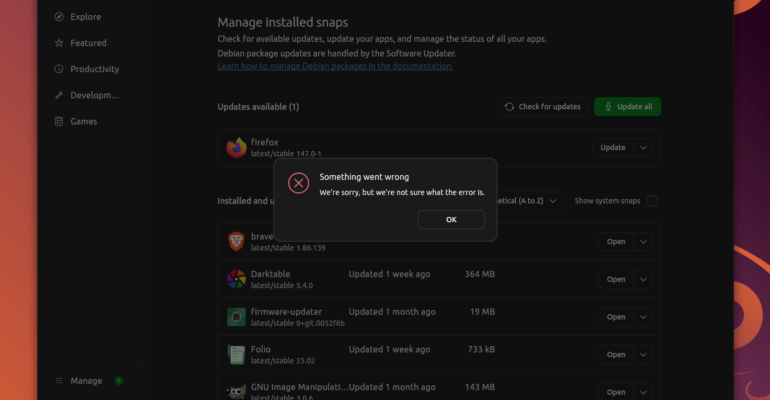Image resolution: width=770 pixels, height=400 pixels.
Task: Open Folio
Action: pos(616,354)
